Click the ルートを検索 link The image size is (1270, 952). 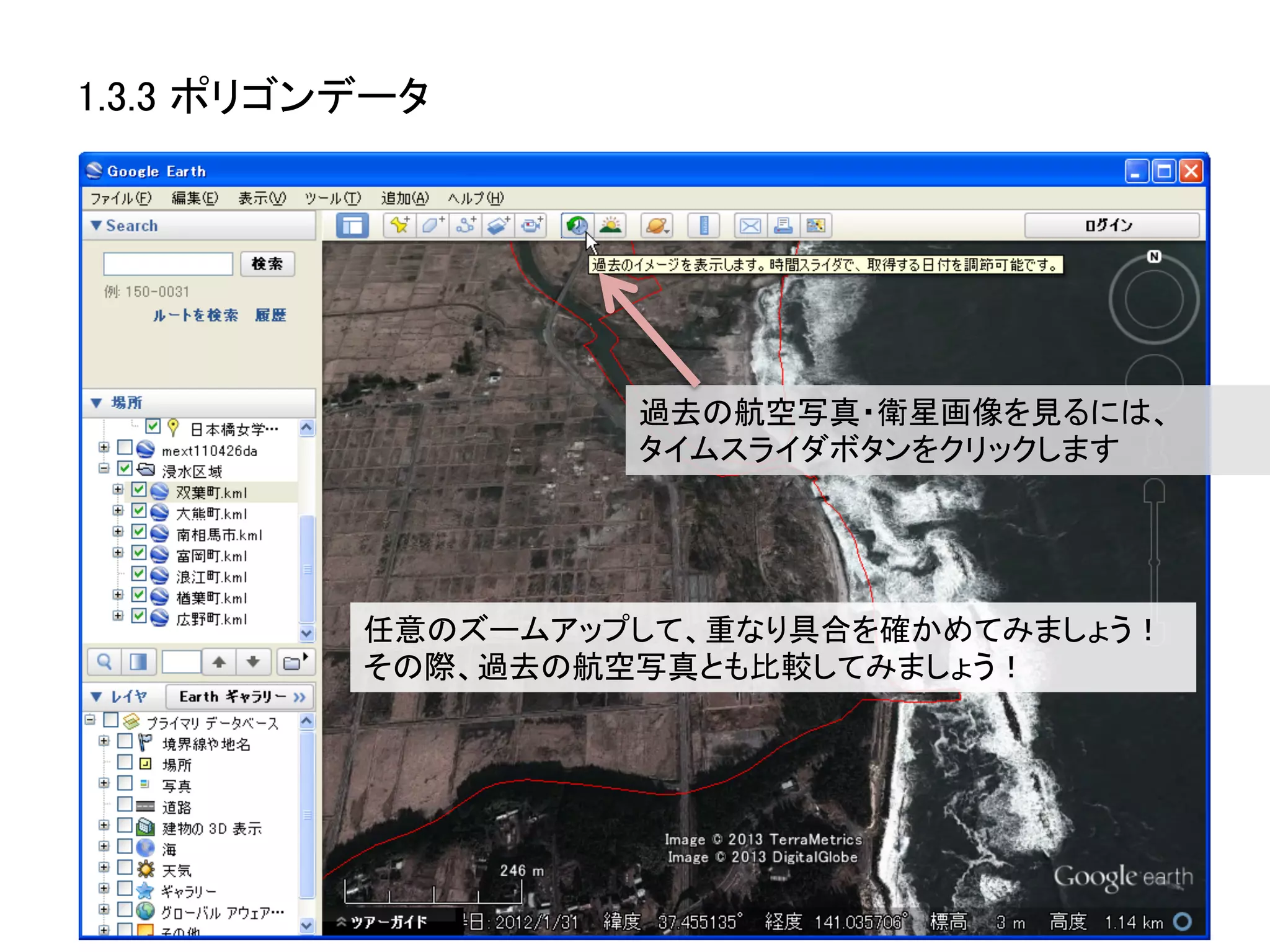(x=195, y=315)
